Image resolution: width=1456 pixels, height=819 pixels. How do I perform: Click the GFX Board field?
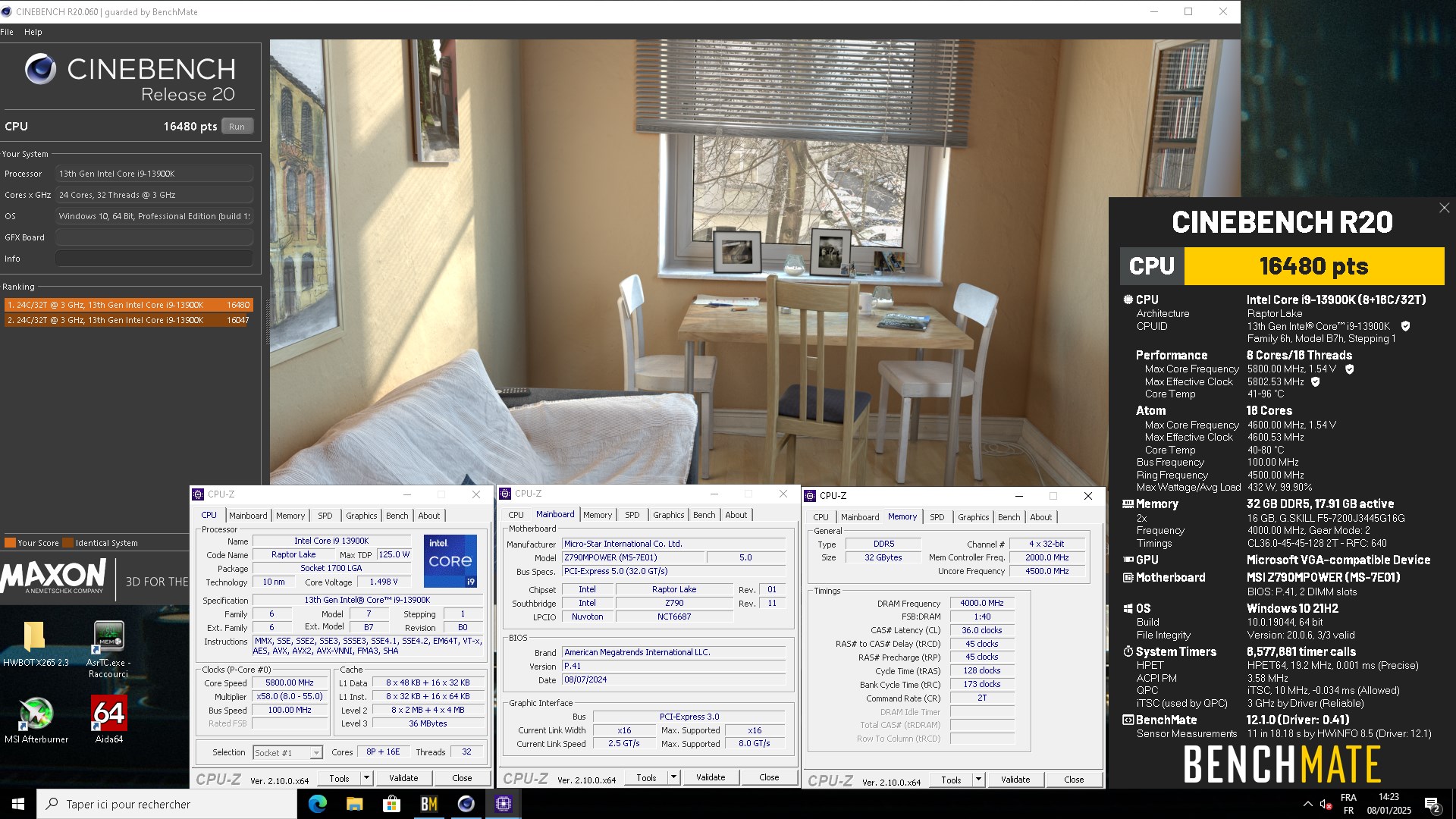(154, 237)
